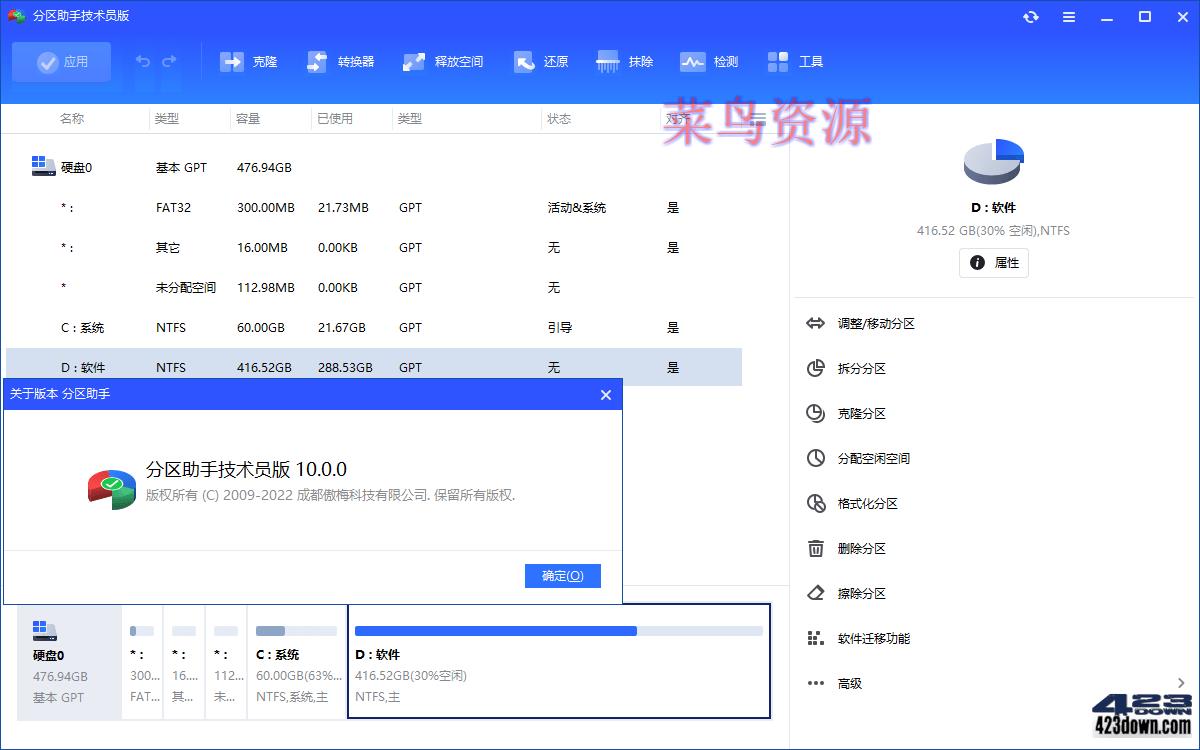The image size is (1200, 750).
Task: Open the hamburger menu in title bar
Action: tap(1069, 17)
